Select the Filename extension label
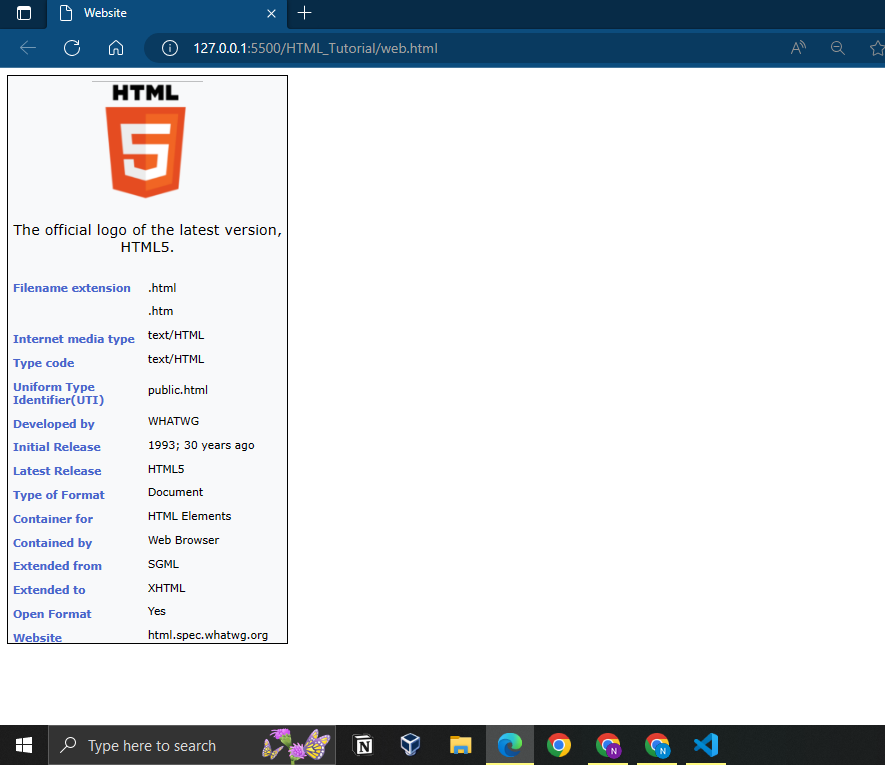Image resolution: width=885 pixels, height=765 pixels. [72, 288]
